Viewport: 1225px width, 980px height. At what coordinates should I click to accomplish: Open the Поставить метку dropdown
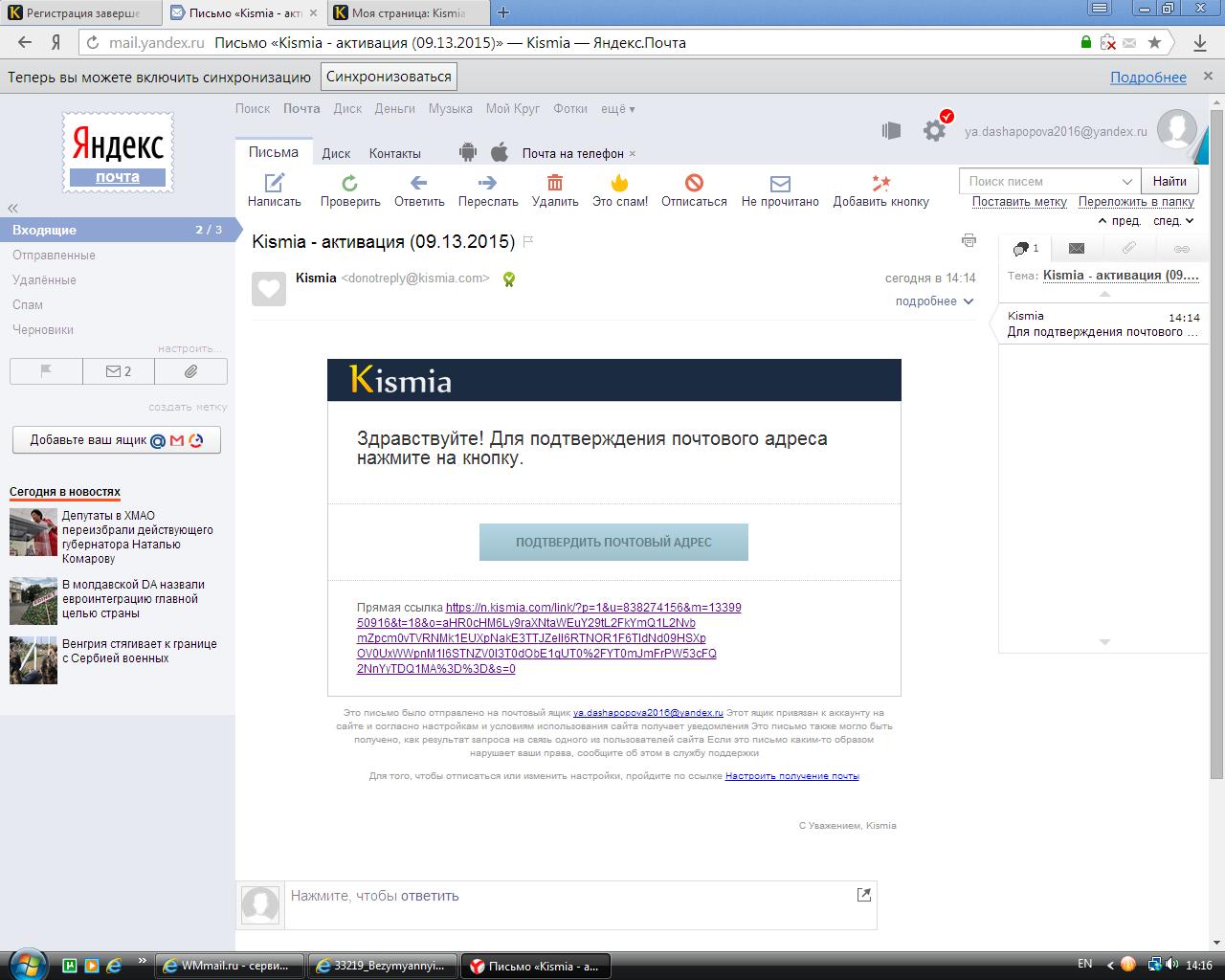[x=1019, y=202]
